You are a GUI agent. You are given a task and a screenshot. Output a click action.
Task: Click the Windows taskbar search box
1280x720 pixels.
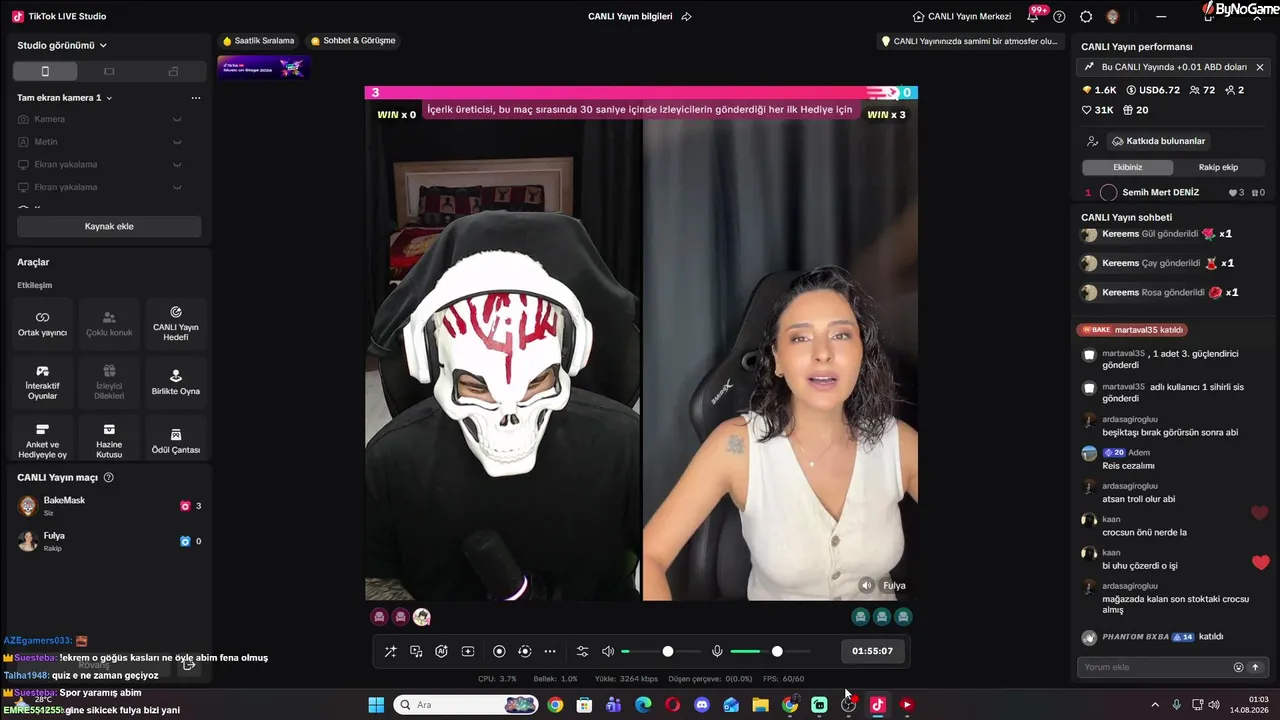(466, 705)
